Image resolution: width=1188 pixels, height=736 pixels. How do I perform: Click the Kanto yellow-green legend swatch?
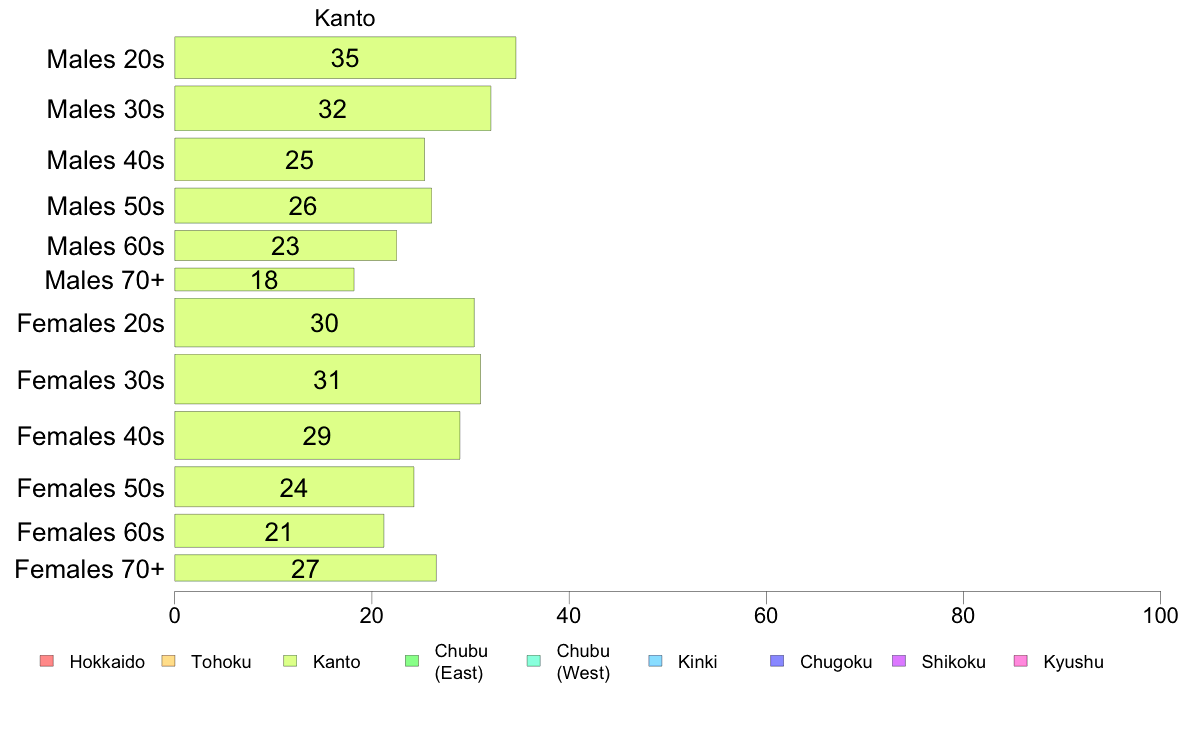(290, 661)
